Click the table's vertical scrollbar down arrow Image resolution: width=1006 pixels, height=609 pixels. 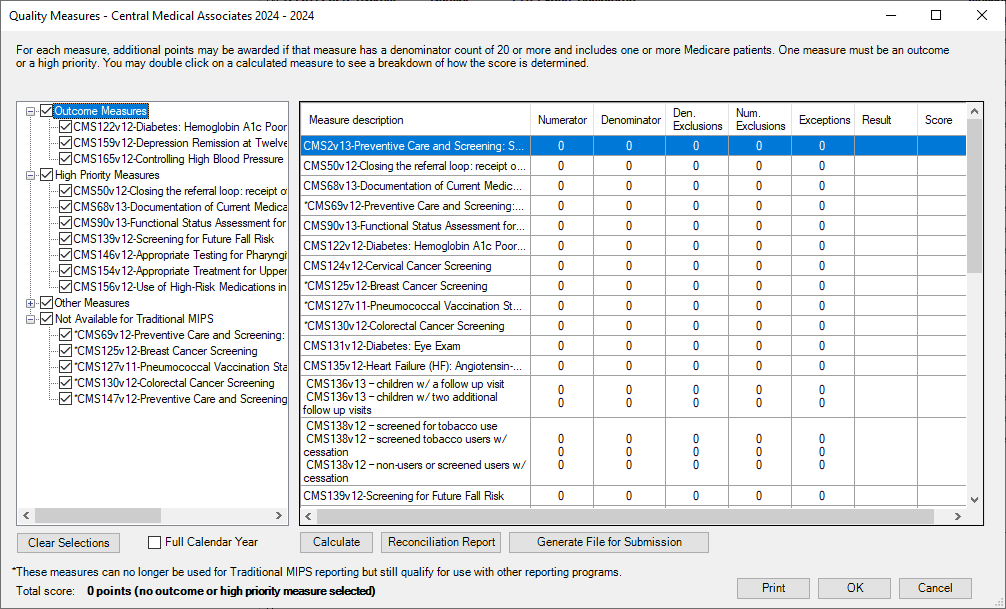click(975, 498)
